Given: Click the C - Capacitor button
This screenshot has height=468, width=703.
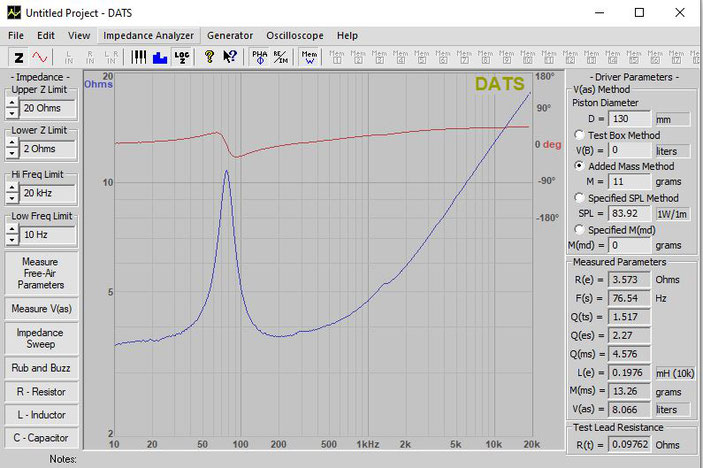Looking at the screenshot, I should [41, 438].
